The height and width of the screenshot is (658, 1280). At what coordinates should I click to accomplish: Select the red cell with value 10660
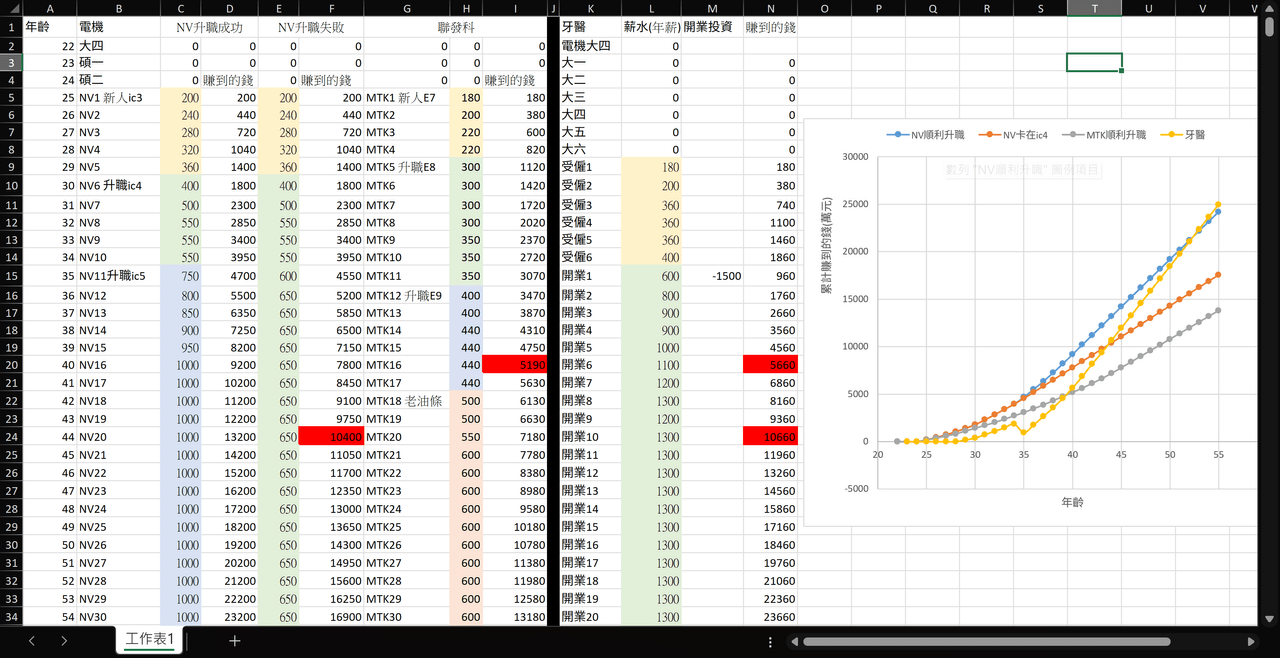tap(770, 437)
